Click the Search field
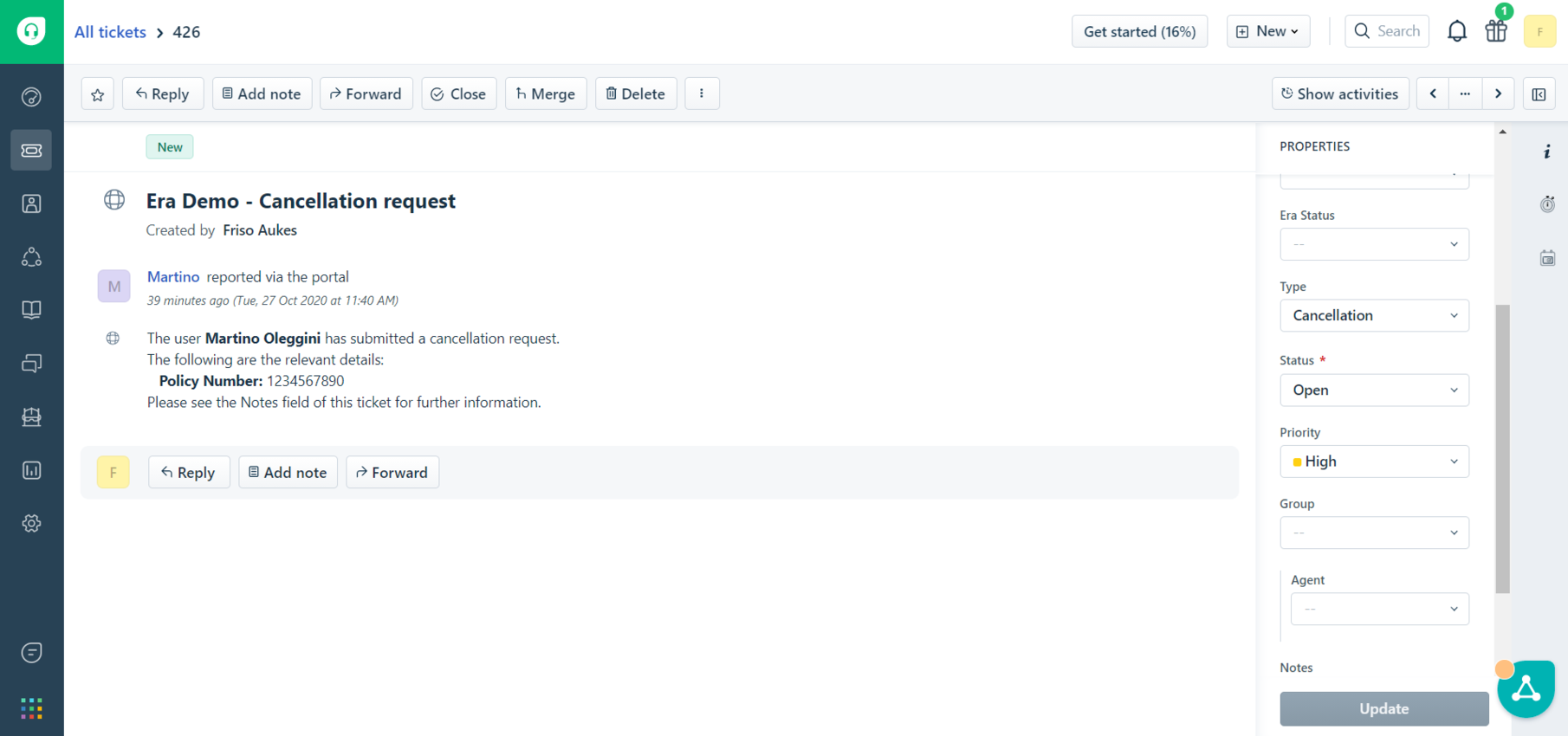 pyautogui.click(x=1387, y=31)
